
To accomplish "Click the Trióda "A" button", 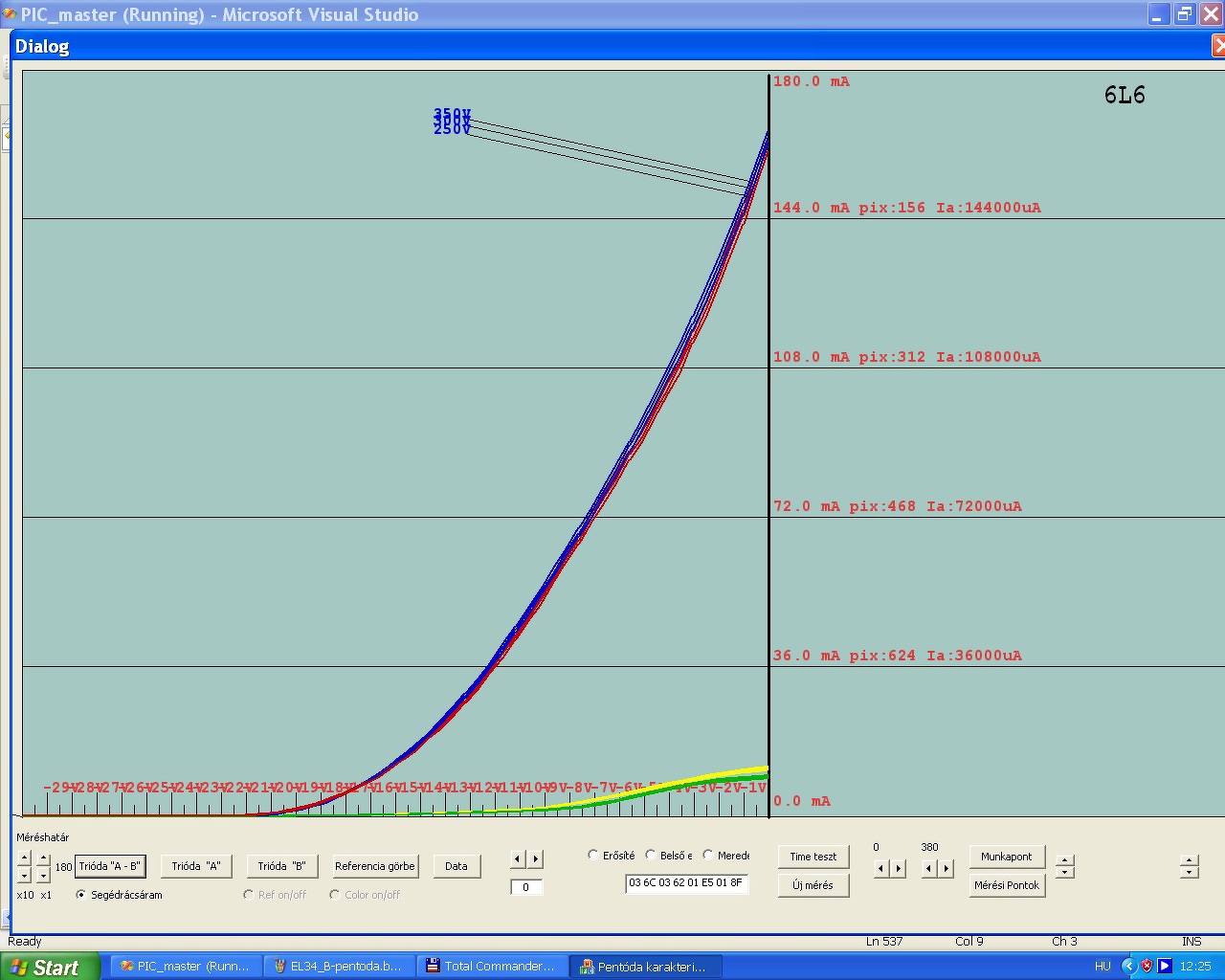I will click(196, 866).
